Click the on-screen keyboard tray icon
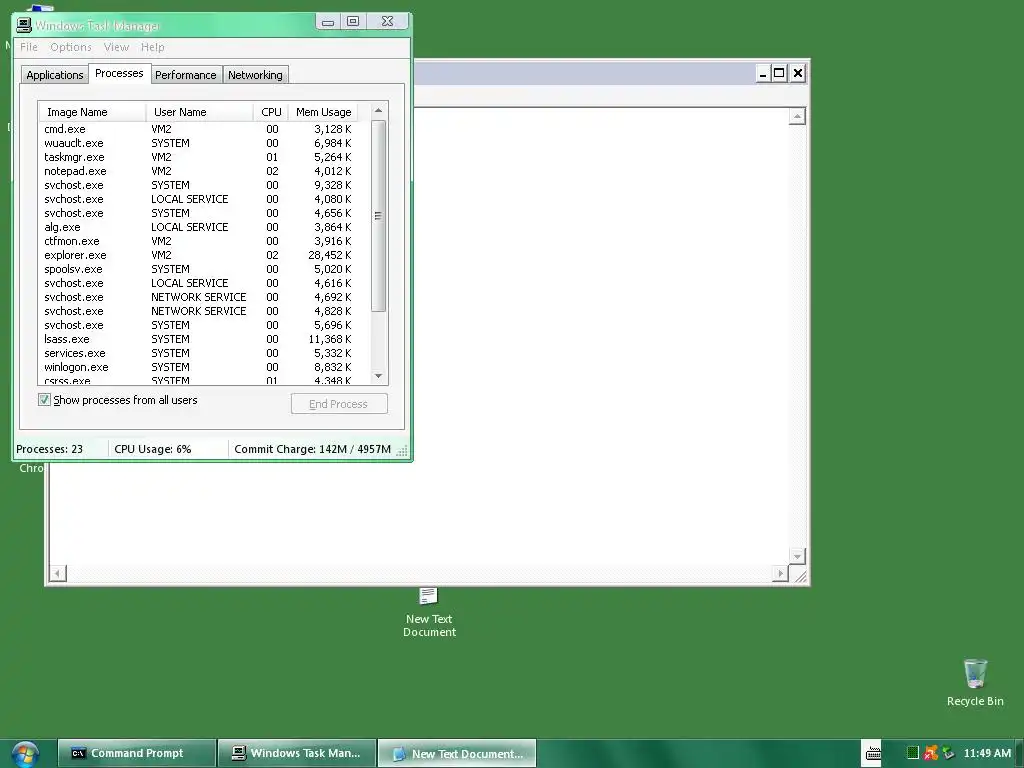Image resolution: width=1024 pixels, height=768 pixels. [873, 753]
